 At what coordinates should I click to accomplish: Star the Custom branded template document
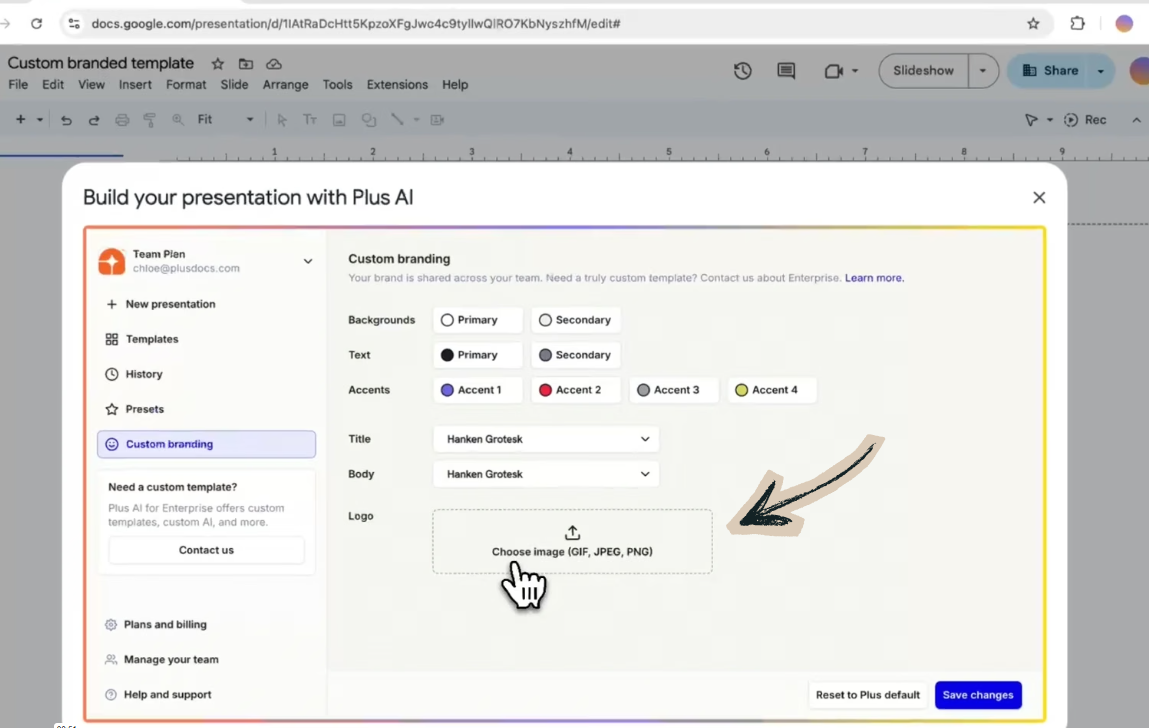(x=218, y=64)
